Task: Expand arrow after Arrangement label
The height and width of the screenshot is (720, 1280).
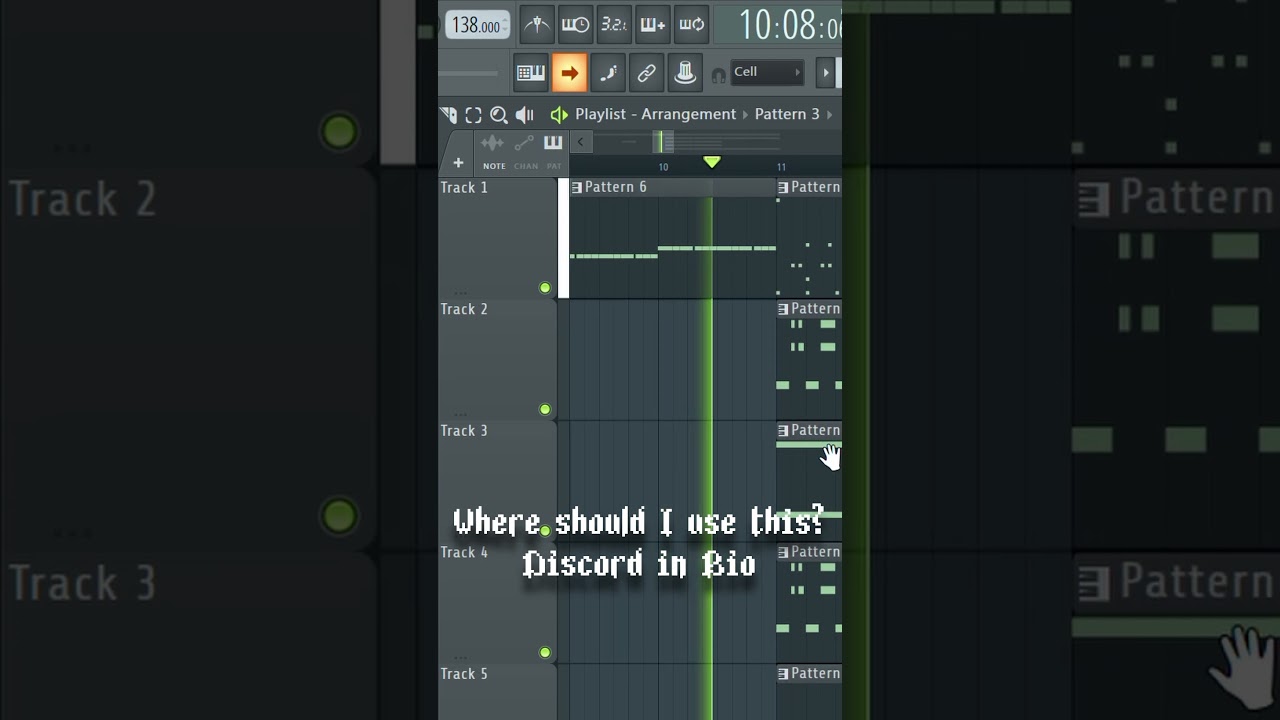Action: pyautogui.click(x=745, y=114)
